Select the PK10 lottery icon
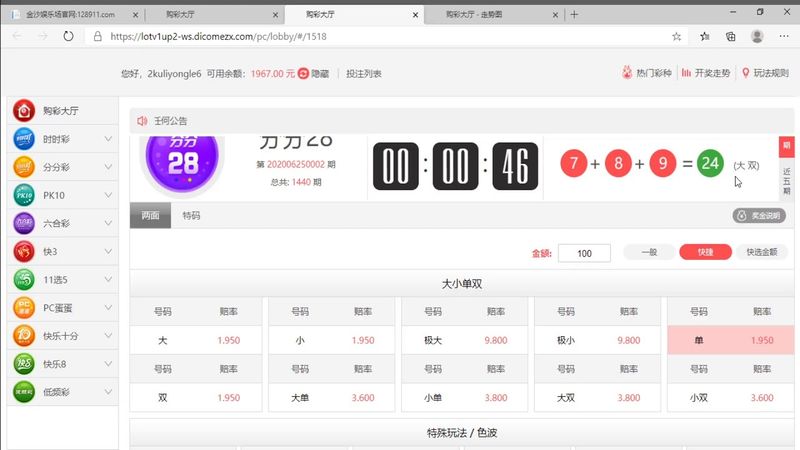This screenshot has width=800, height=450. [x=24, y=195]
